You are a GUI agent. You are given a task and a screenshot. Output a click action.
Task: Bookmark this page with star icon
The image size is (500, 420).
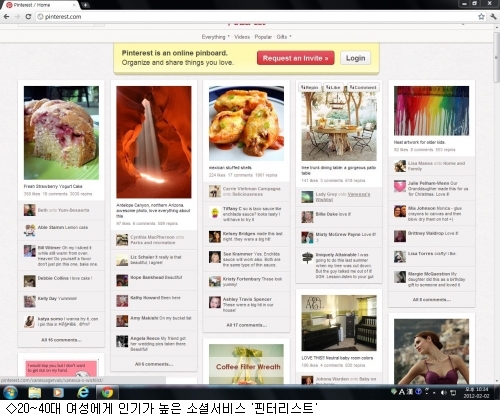click(481, 16)
